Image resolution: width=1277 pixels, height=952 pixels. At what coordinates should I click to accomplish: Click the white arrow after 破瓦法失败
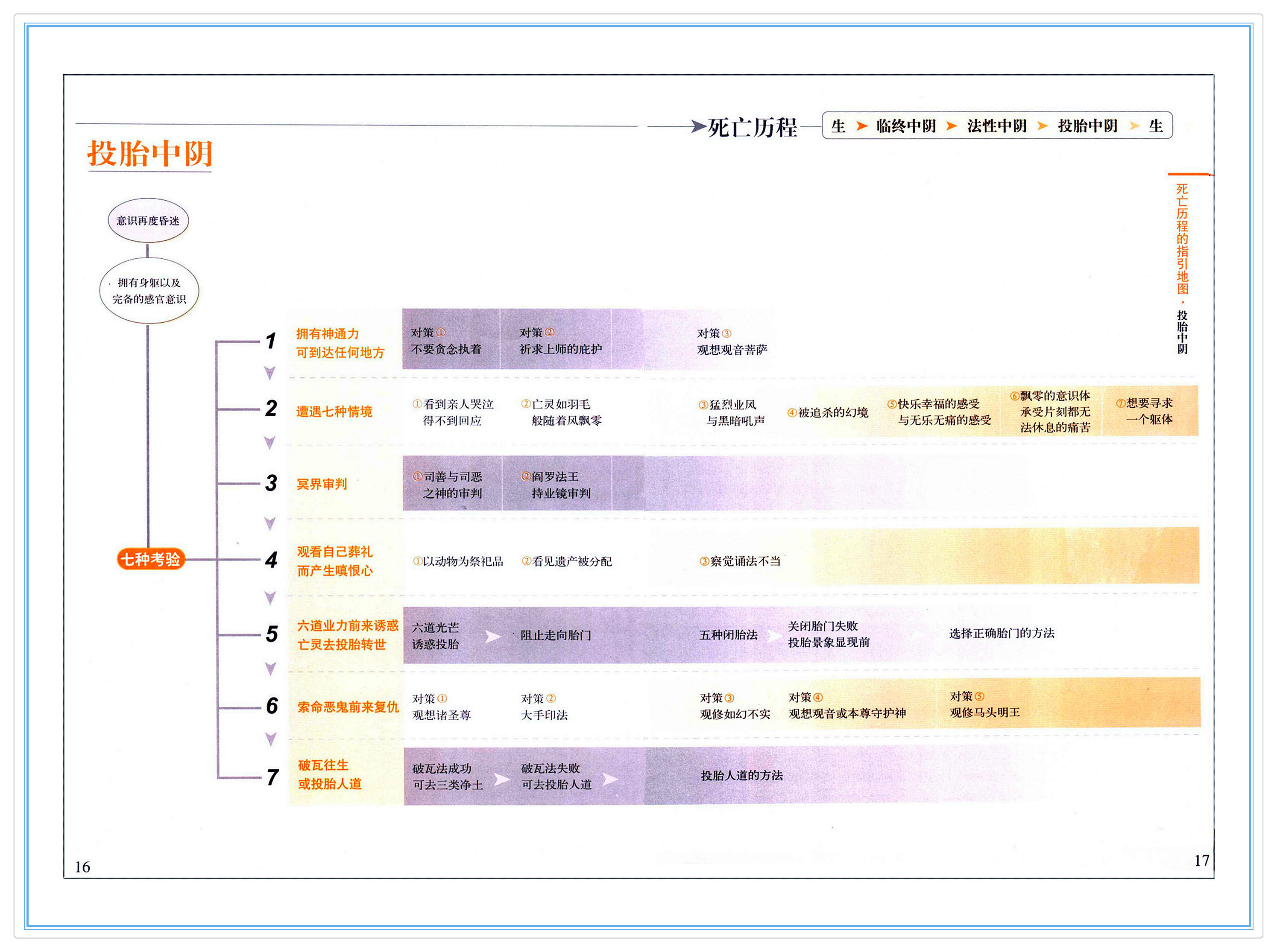[610, 779]
